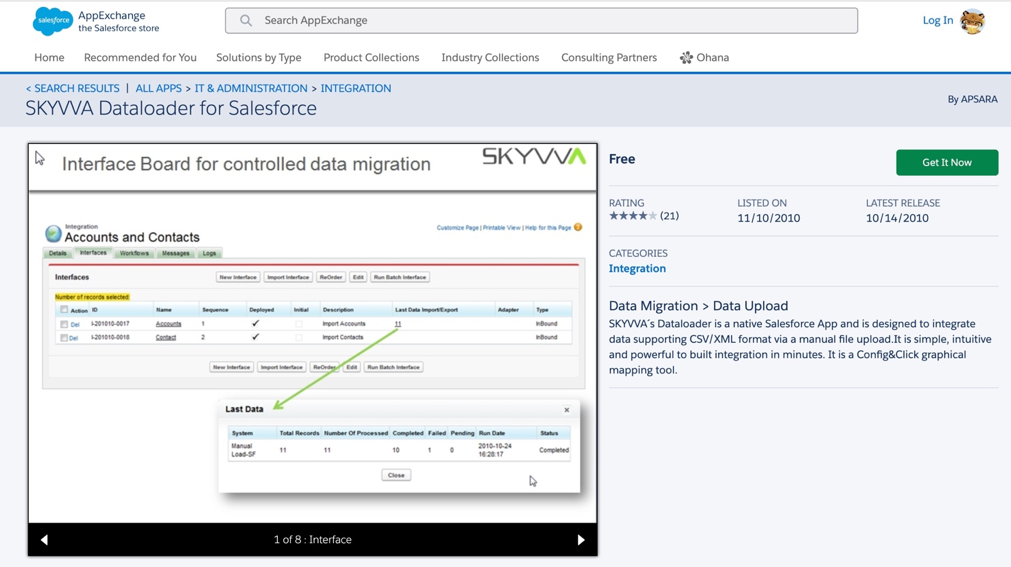Close the Last Data popup X
Viewport: 1011px width, 567px height.
[x=567, y=410]
